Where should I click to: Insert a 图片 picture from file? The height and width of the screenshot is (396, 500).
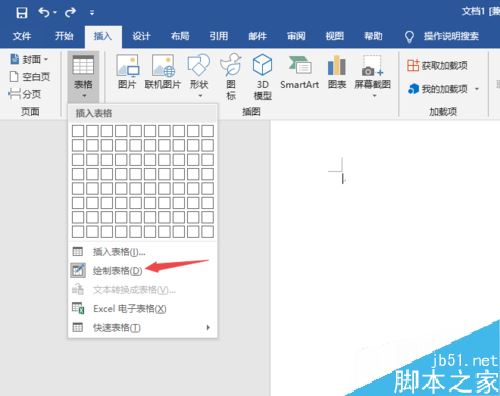[x=127, y=72]
